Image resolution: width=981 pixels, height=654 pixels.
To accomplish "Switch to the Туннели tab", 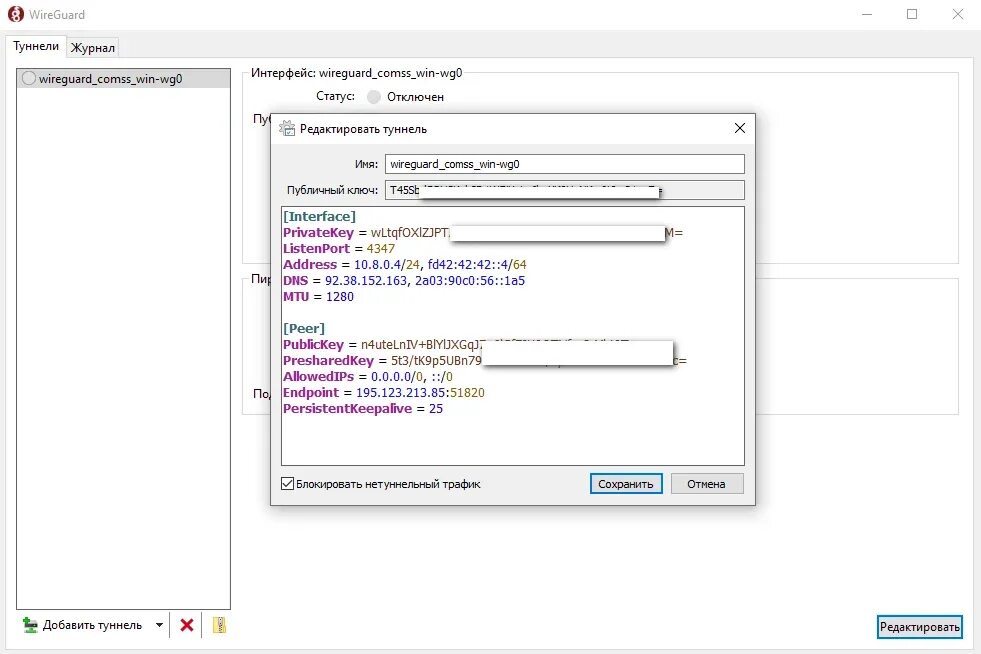I will (x=36, y=46).
